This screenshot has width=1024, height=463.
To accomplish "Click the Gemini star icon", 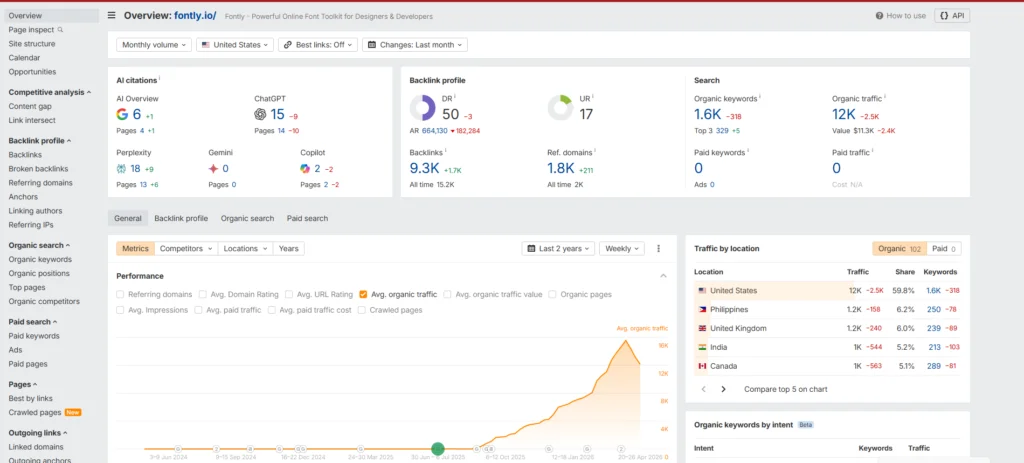I will (214, 168).
